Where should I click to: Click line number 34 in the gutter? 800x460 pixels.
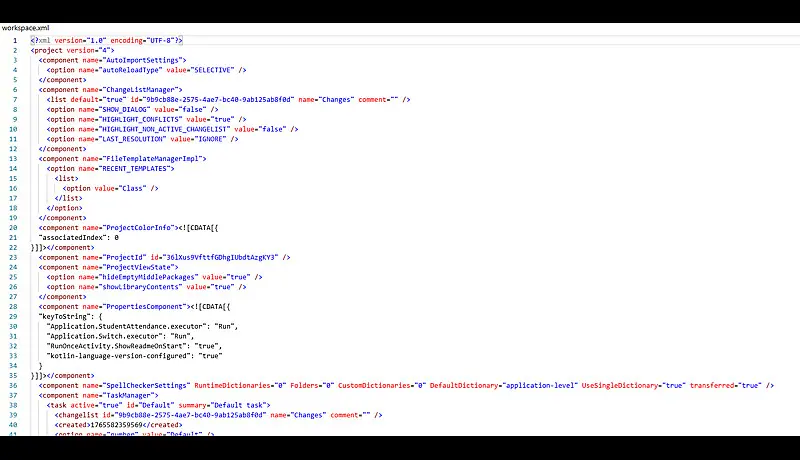click(13, 366)
